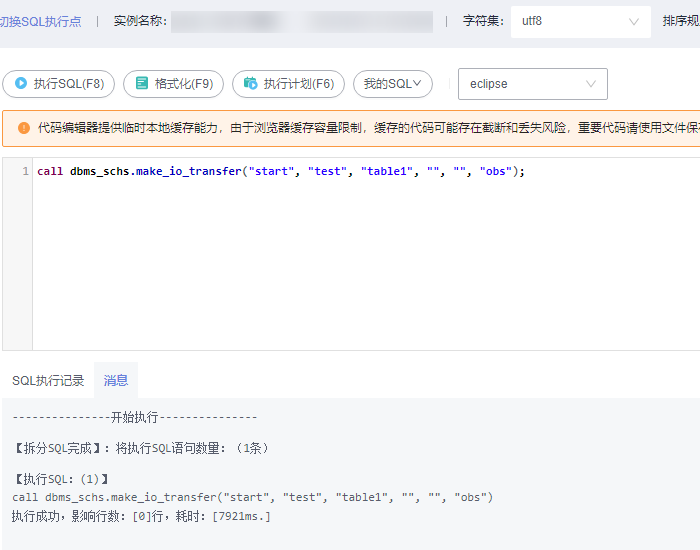Click the 格式化(F9) button label
700x550 pixels.
point(183,83)
